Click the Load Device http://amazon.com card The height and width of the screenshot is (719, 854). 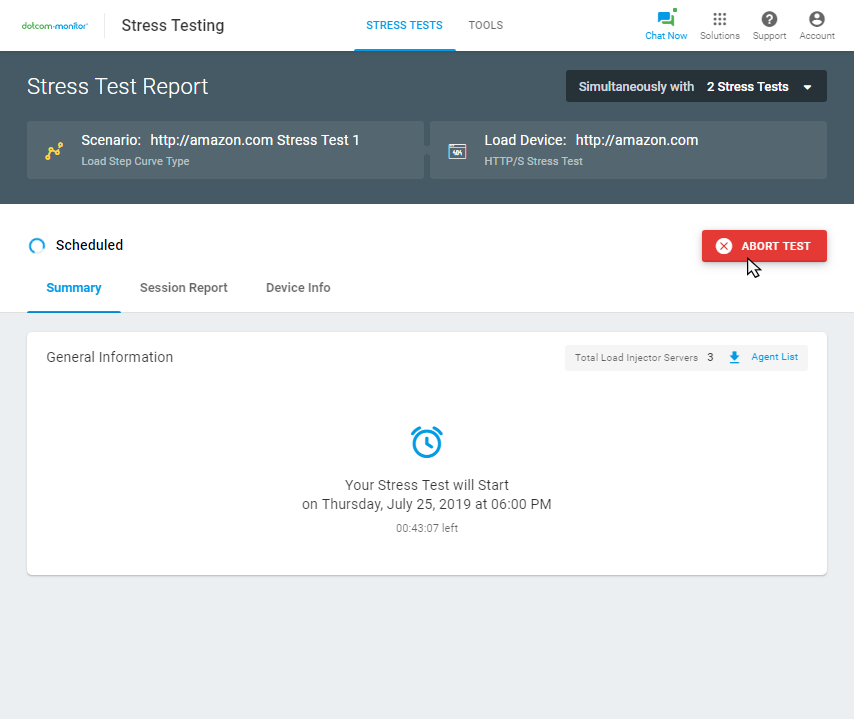pyautogui.click(x=629, y=150)
